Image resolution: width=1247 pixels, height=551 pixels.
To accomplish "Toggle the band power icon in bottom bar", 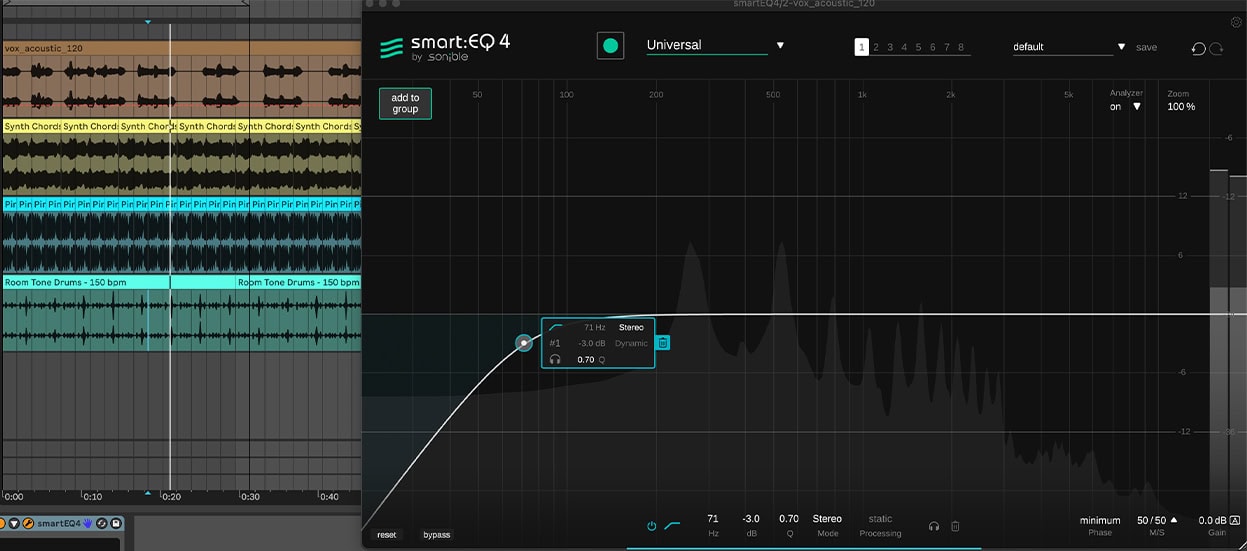I will coord(651,525).
